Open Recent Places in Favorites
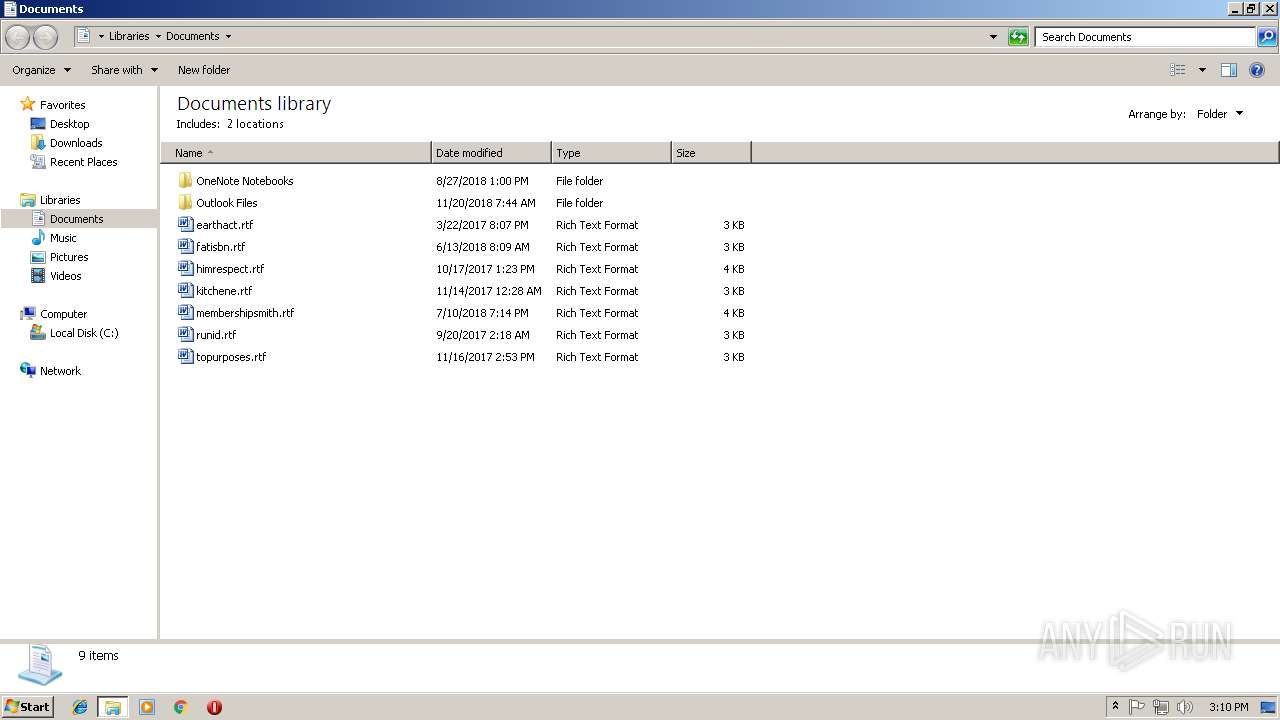The image size is (1280, 720). coord(83,162)
